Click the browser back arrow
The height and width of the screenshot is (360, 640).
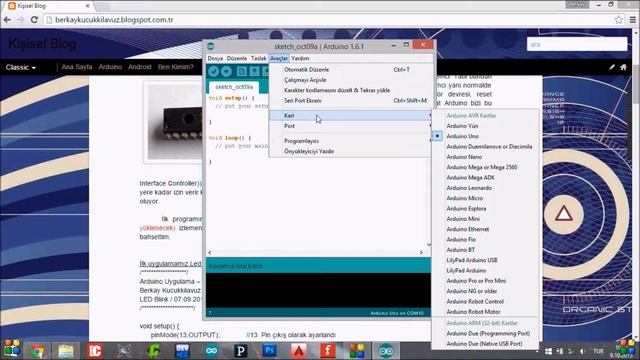(x=7, y=20)
